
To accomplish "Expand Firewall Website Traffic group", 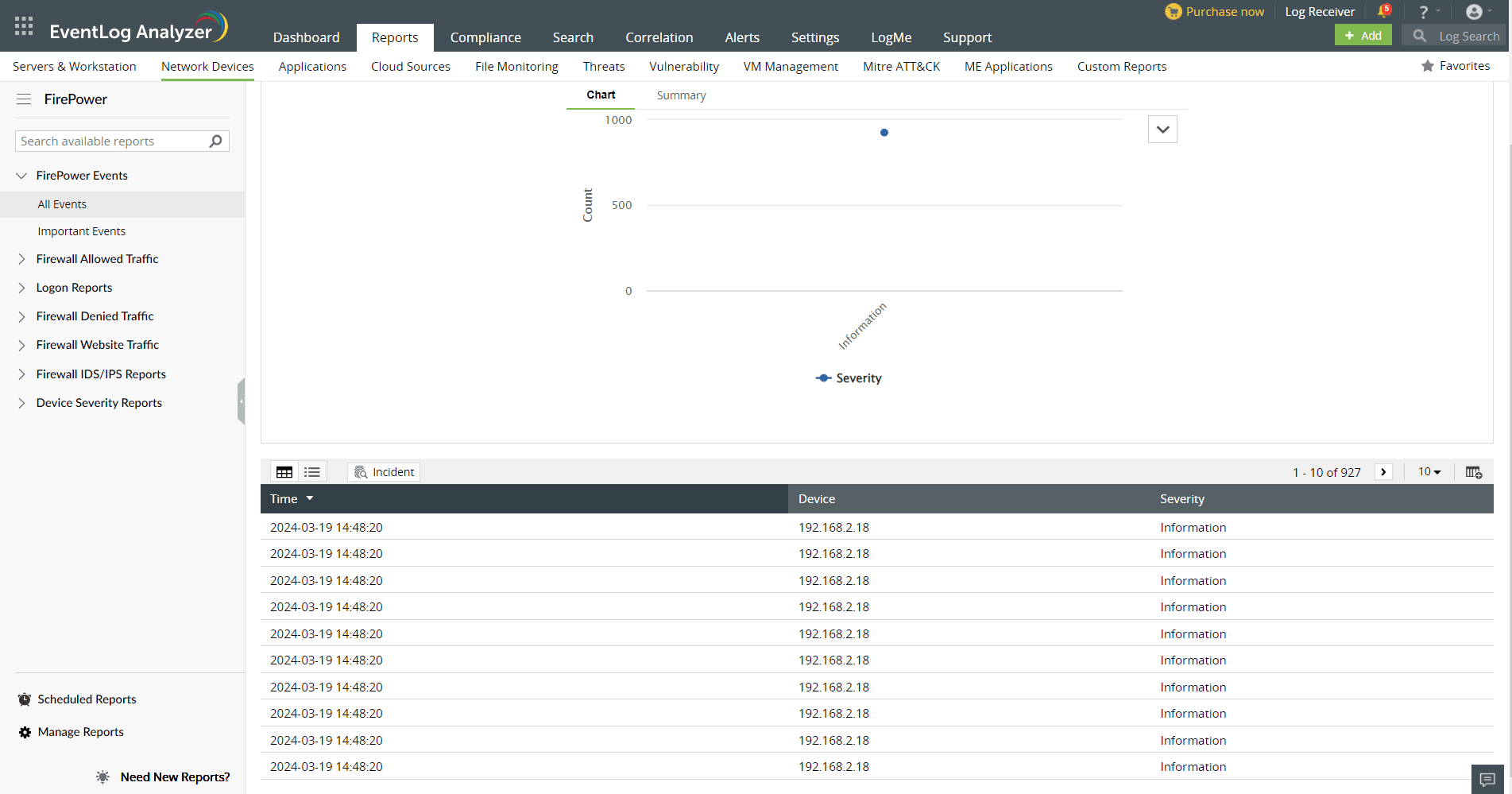I will [x=21, y=345].
